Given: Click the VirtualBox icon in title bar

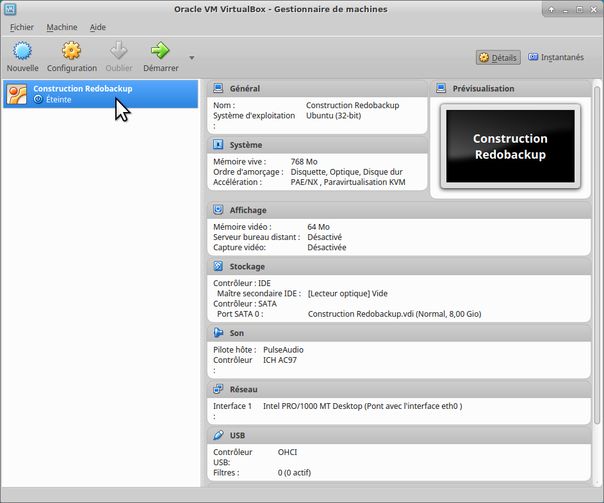Looking at the screenshot, I should pyautogui.click(x=10, y=9).
